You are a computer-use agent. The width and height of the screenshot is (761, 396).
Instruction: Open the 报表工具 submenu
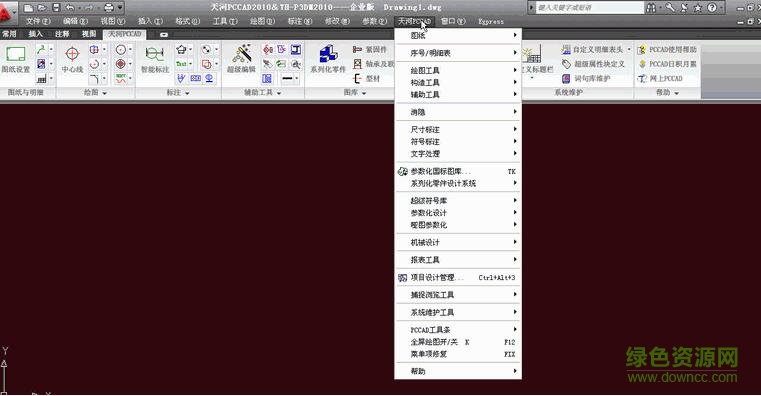(458, 260)
